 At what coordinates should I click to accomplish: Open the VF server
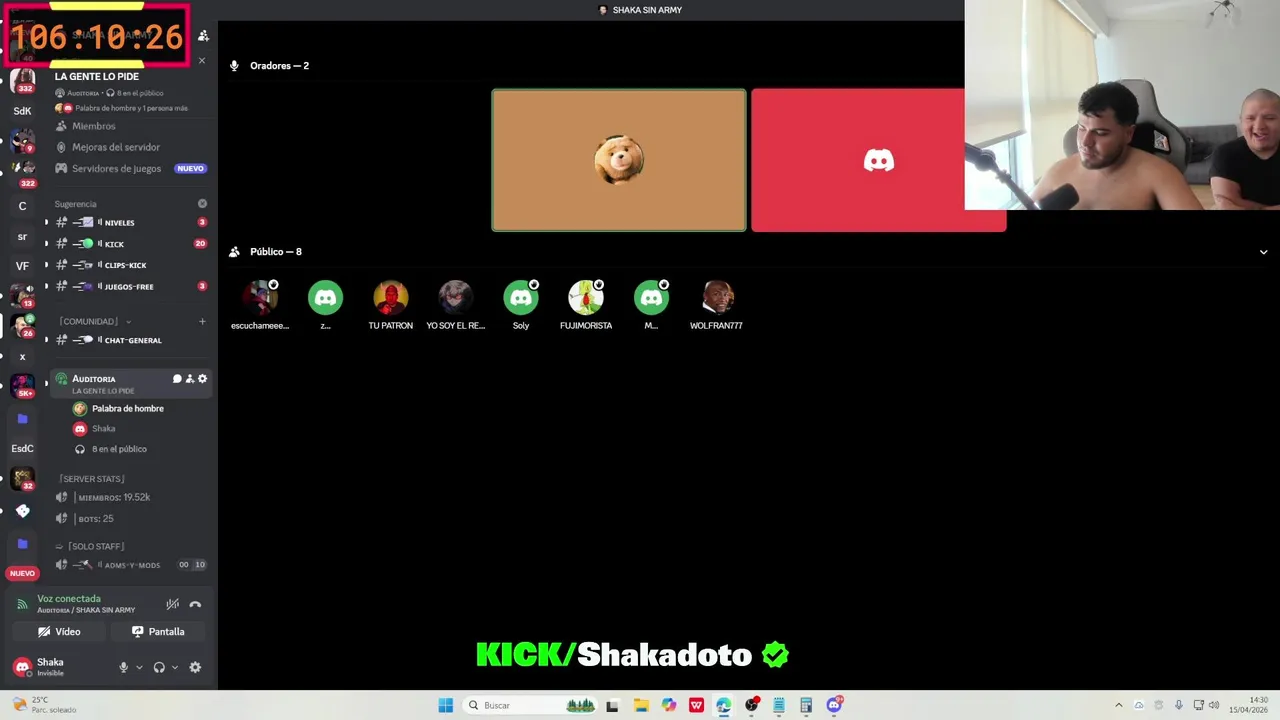click(22, 266)
